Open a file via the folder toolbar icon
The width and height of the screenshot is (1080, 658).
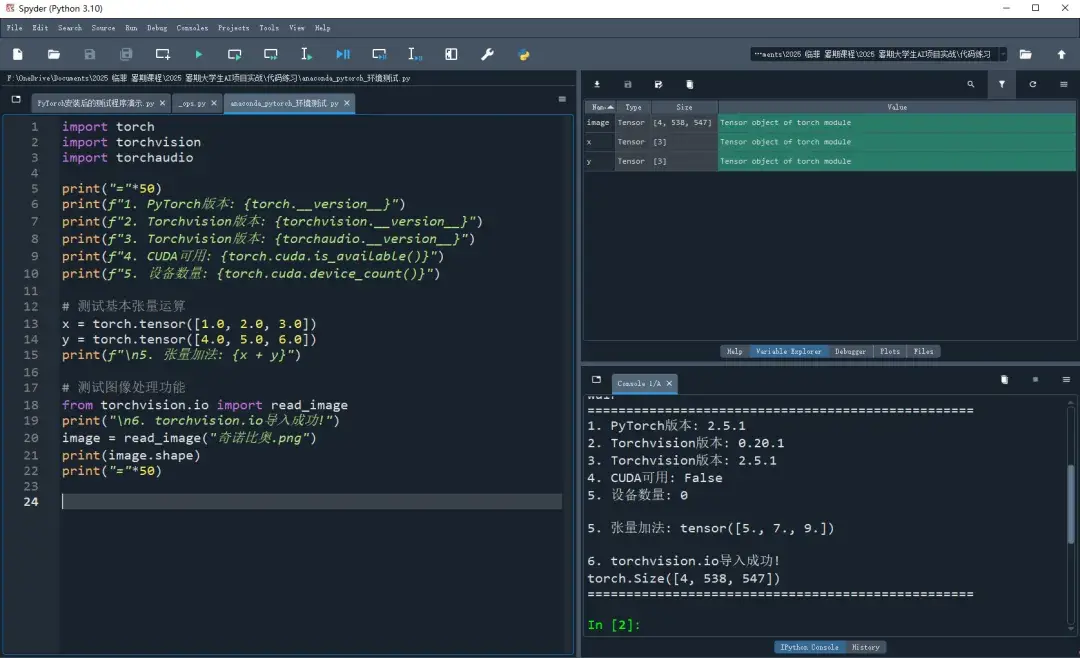[54, 54]
